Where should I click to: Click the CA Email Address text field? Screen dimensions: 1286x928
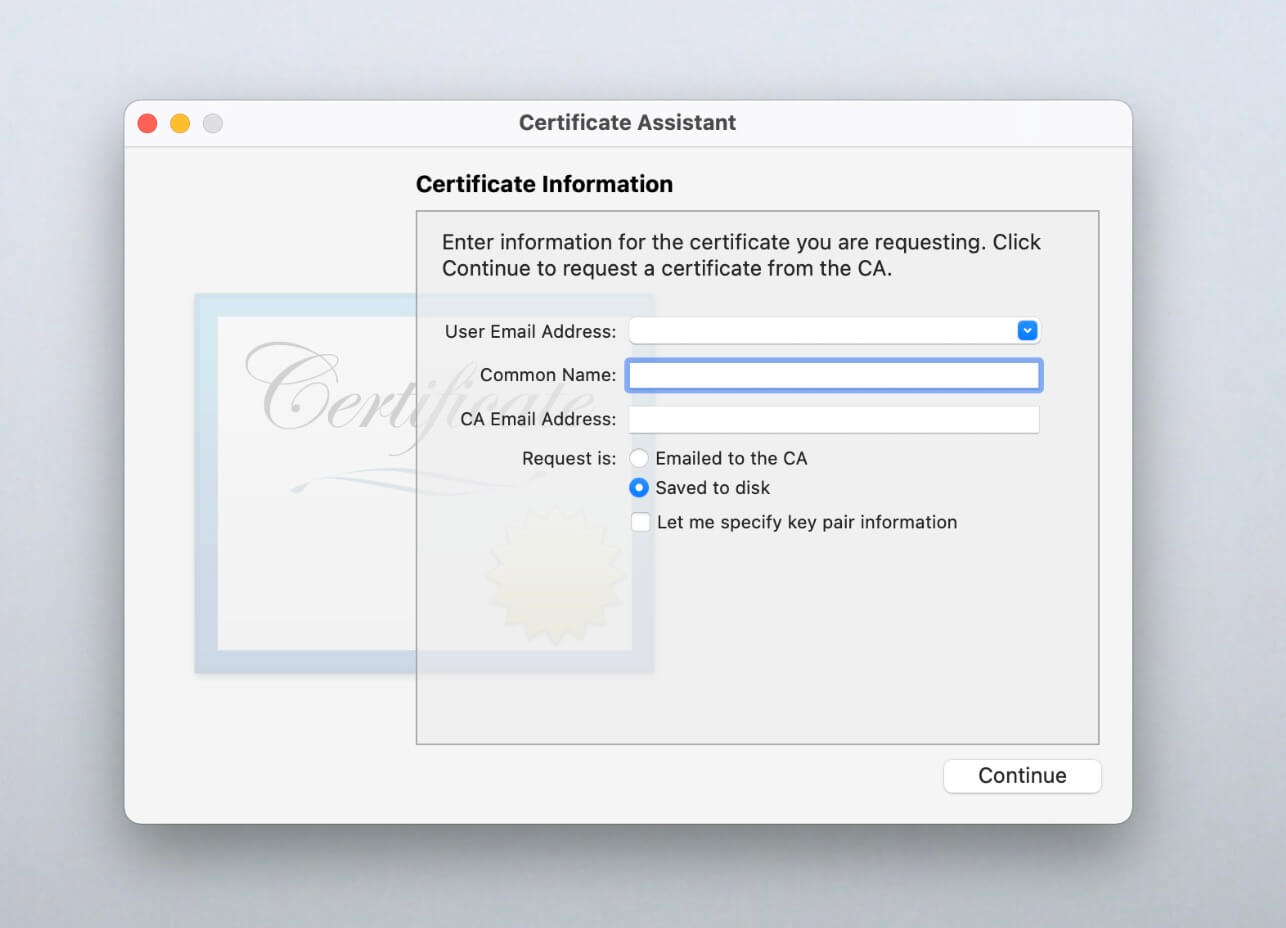coord(833,419)
